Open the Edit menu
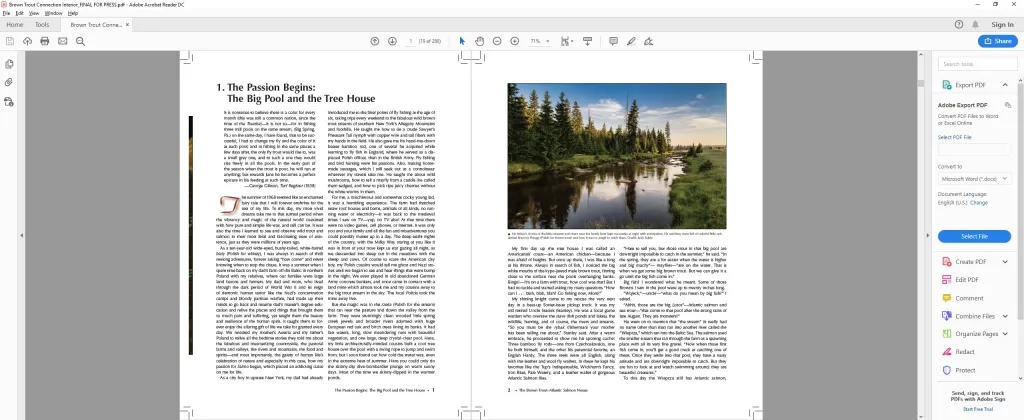The width and height of the screenshot is (1024, 420). pos(20,13)
